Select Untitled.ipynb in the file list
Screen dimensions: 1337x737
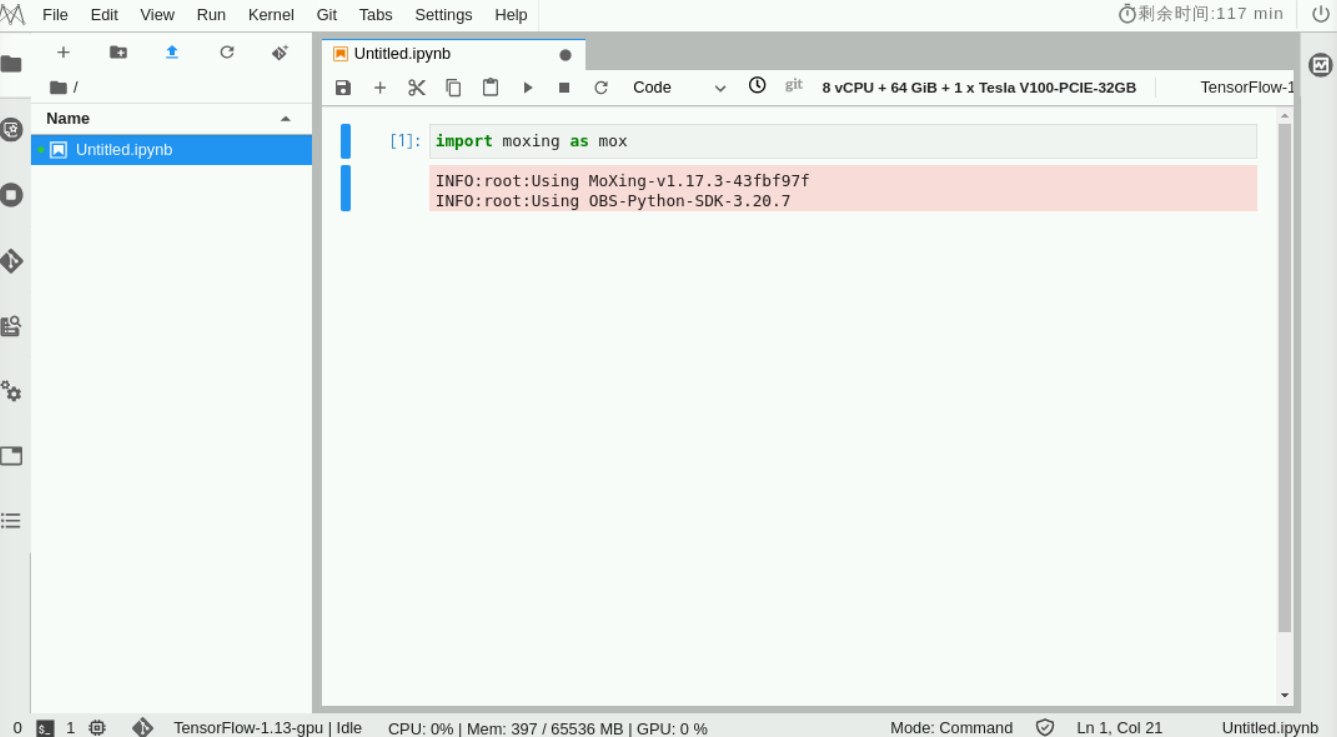[x=171, y=150]
